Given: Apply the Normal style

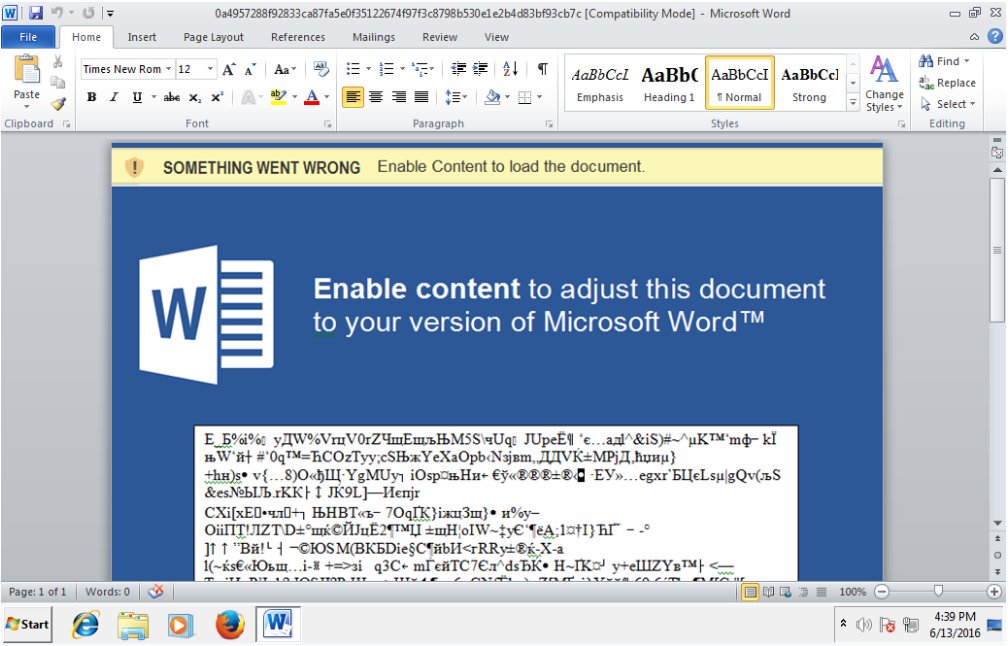Looking at the screenshot, I should 739,84.
